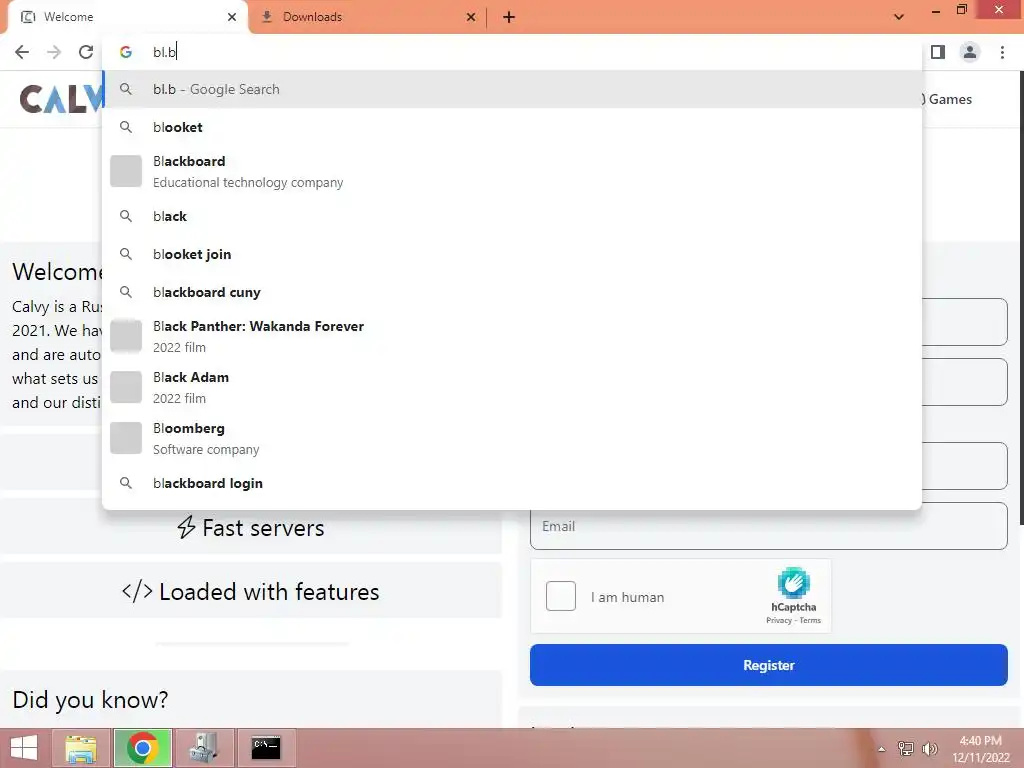The image size is (1024, 768).
Task: Click the Google icon in address bar
Action: [126, 52]
